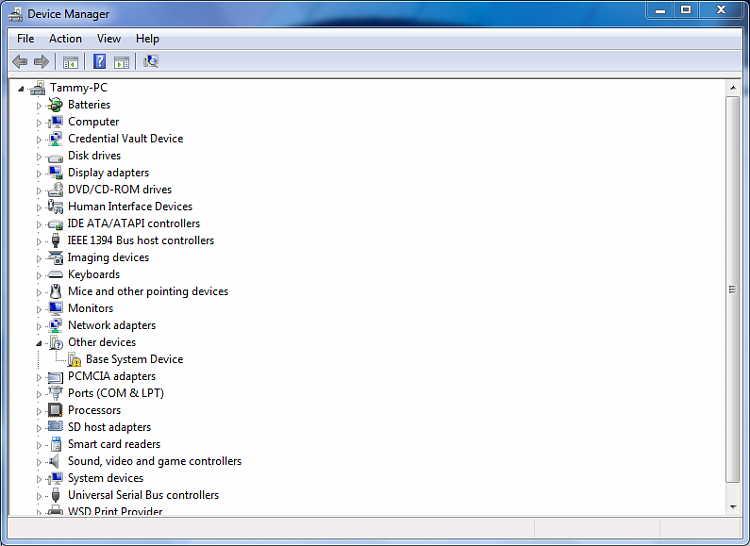Click the Device Manager title bar icon
Viewport: 750px width, 546px height.
point(15,14)
